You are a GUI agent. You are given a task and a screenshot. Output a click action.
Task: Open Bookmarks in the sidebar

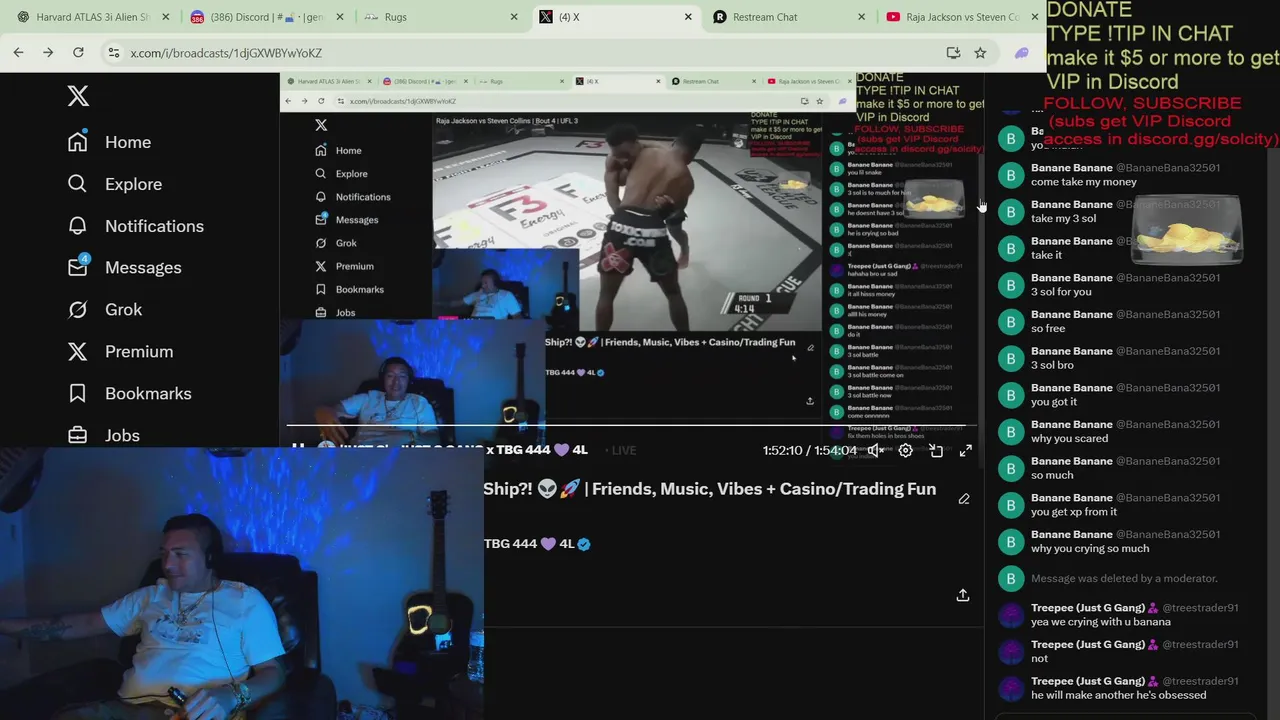tap(128, 394)
